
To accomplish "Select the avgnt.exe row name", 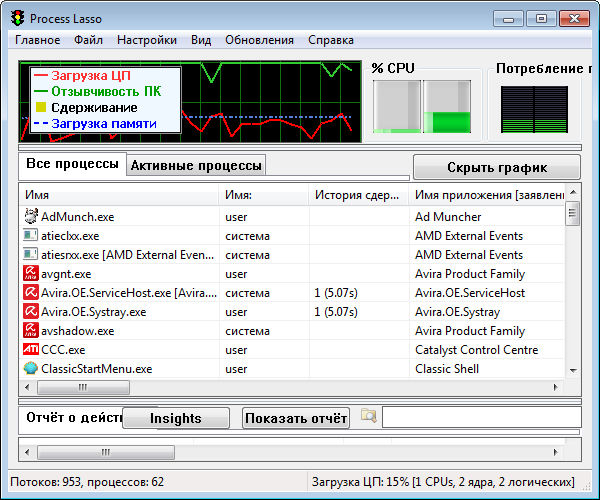I will click(66, 274).
